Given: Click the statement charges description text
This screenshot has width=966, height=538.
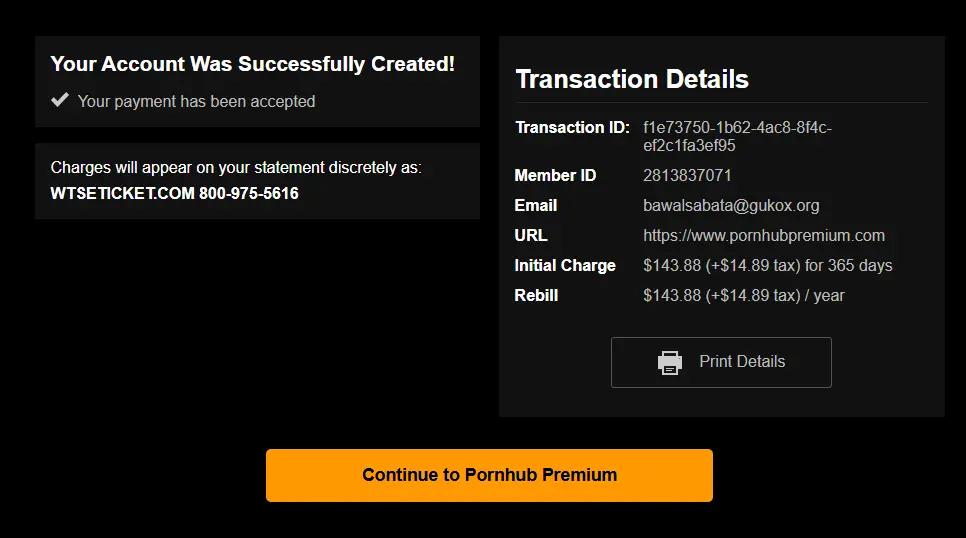Looking at the screenshot, I should pyautogui.click(x=236, y=168).
